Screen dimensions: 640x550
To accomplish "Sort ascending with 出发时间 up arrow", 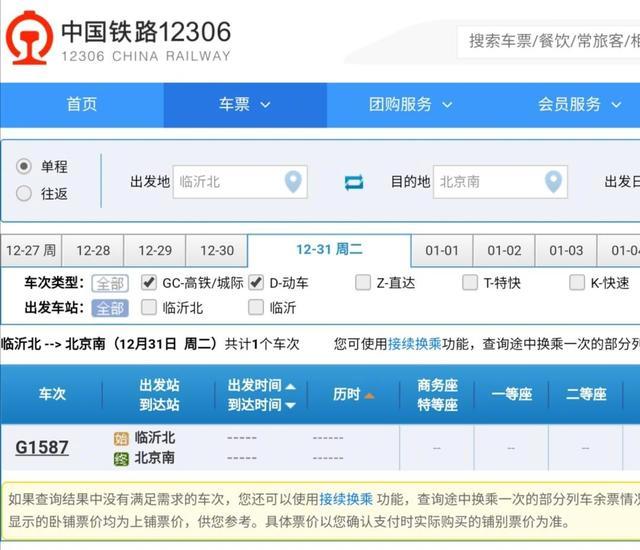I will [x=290, y=386].
